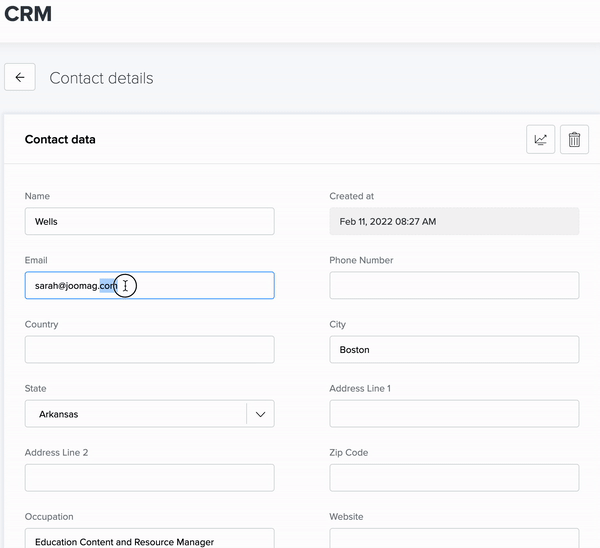This screenshot has height=548, width=600.
Task: Click the Contact data section title
Action: [60, 140]
